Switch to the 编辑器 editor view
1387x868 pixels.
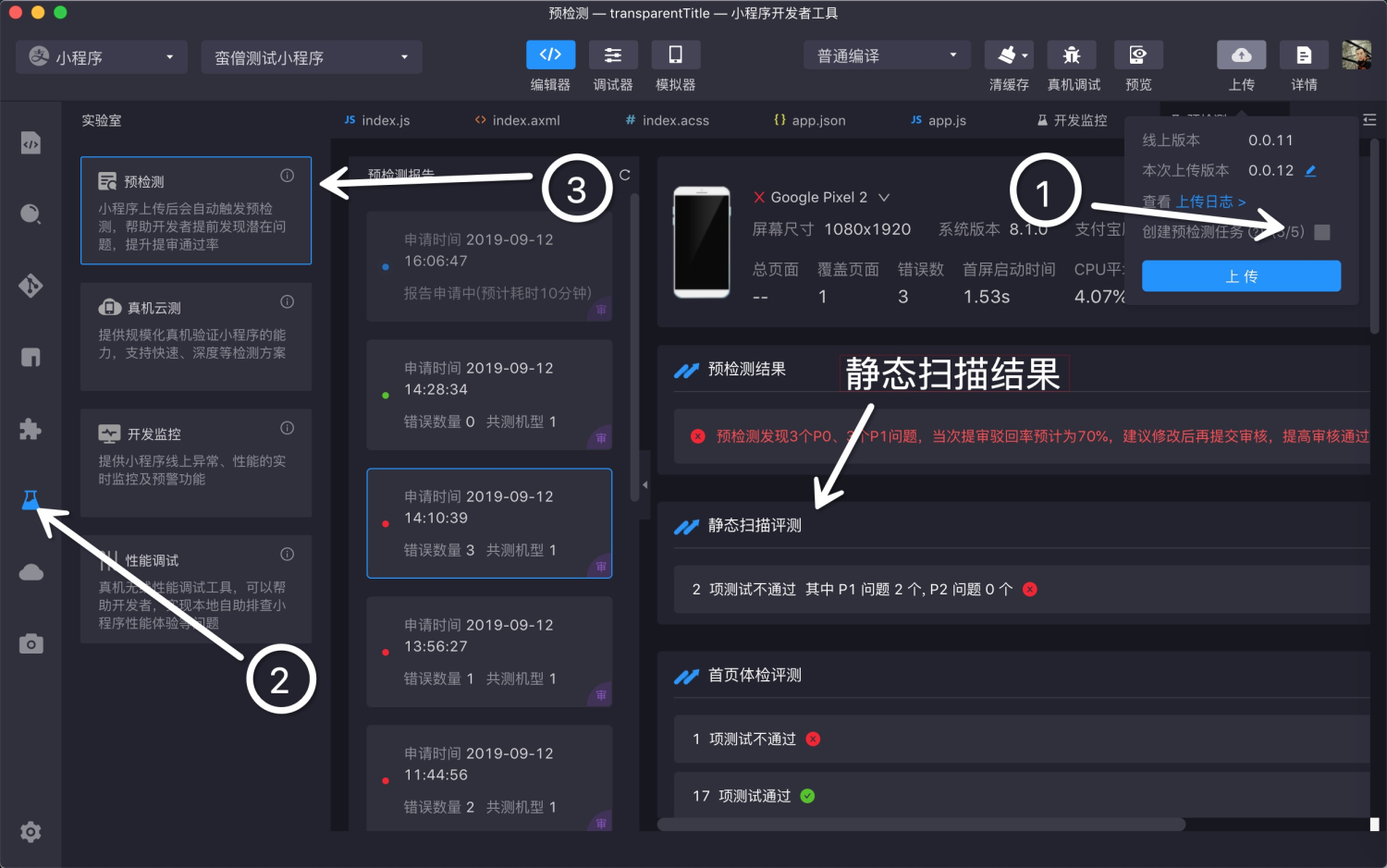pos(550,55)
